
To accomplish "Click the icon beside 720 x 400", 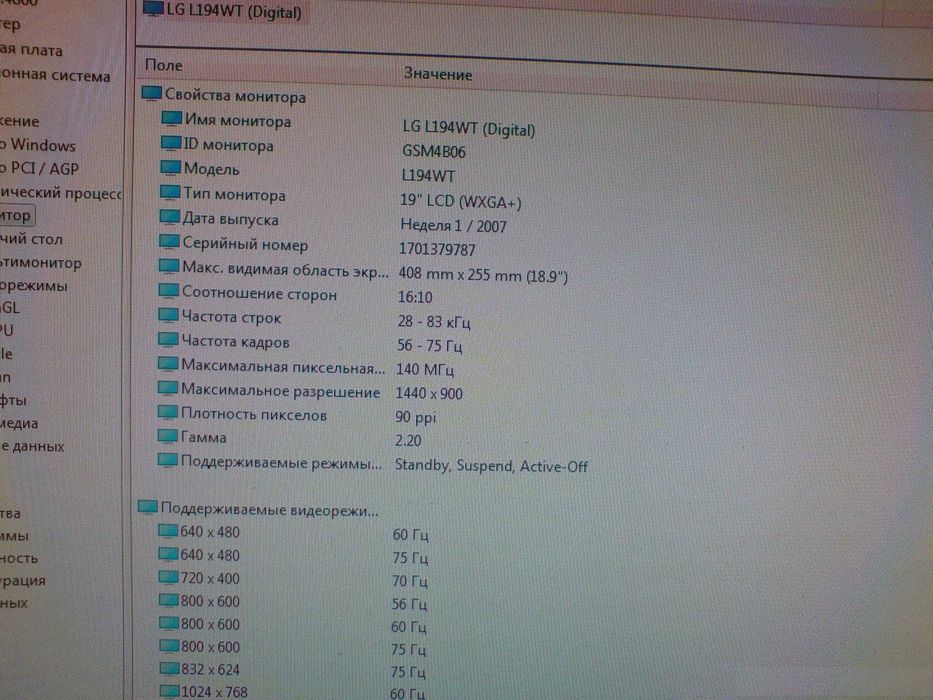I will pos(169,577).
